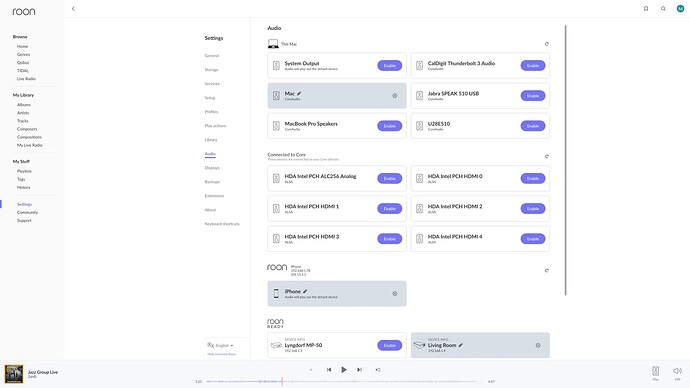Enable CalDigit Thunderbolt 3 Audio
The height and width of the screenshot is (388, 690).
point(533,66)
